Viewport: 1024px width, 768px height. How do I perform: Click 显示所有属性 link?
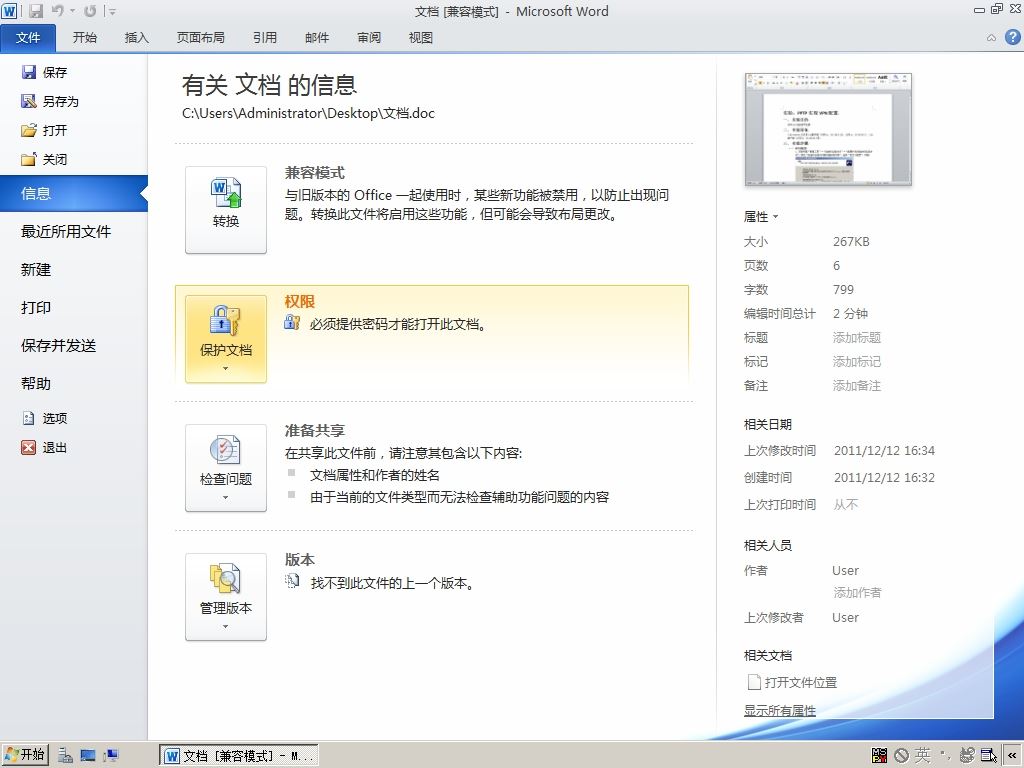point(780,711)
